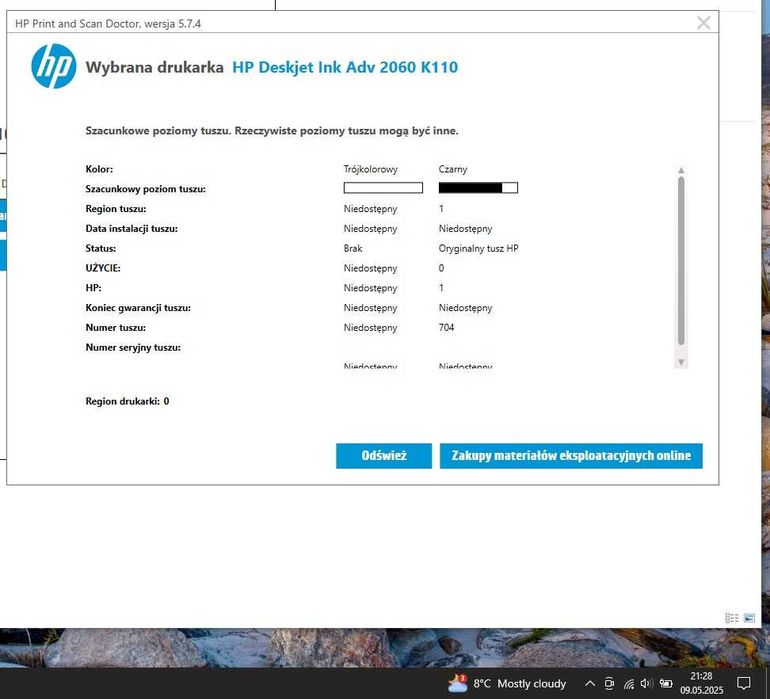Click the scrollbar down arrow in ink list
The image size is (770, 699).
pos(681,362)
